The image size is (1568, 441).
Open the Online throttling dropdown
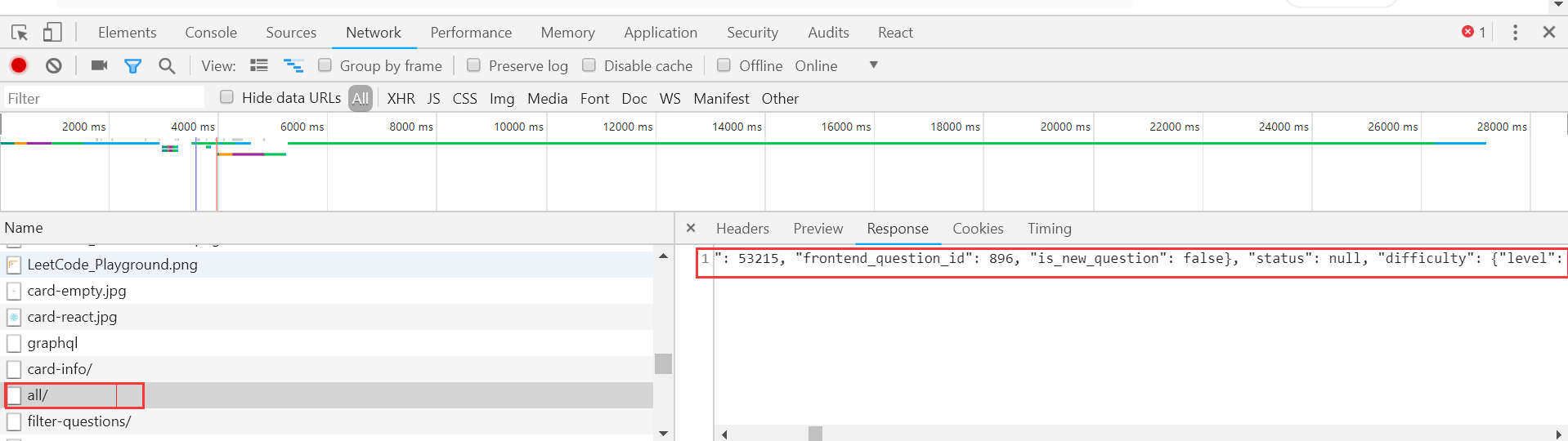coord(836,65)
